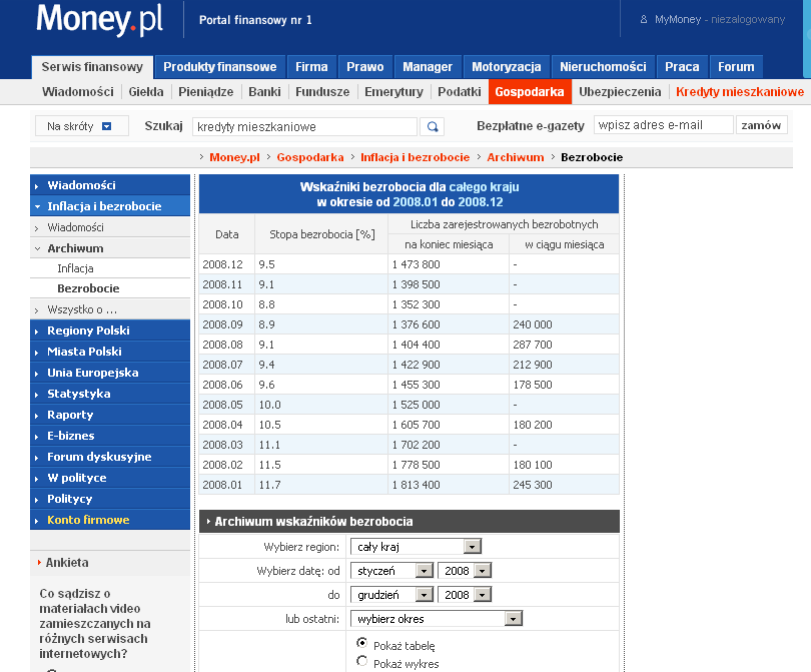Open Ubezpieczenia submenu item
This screenshot has width=811, height=672.
pyautogui.click(x=620, y=92)
